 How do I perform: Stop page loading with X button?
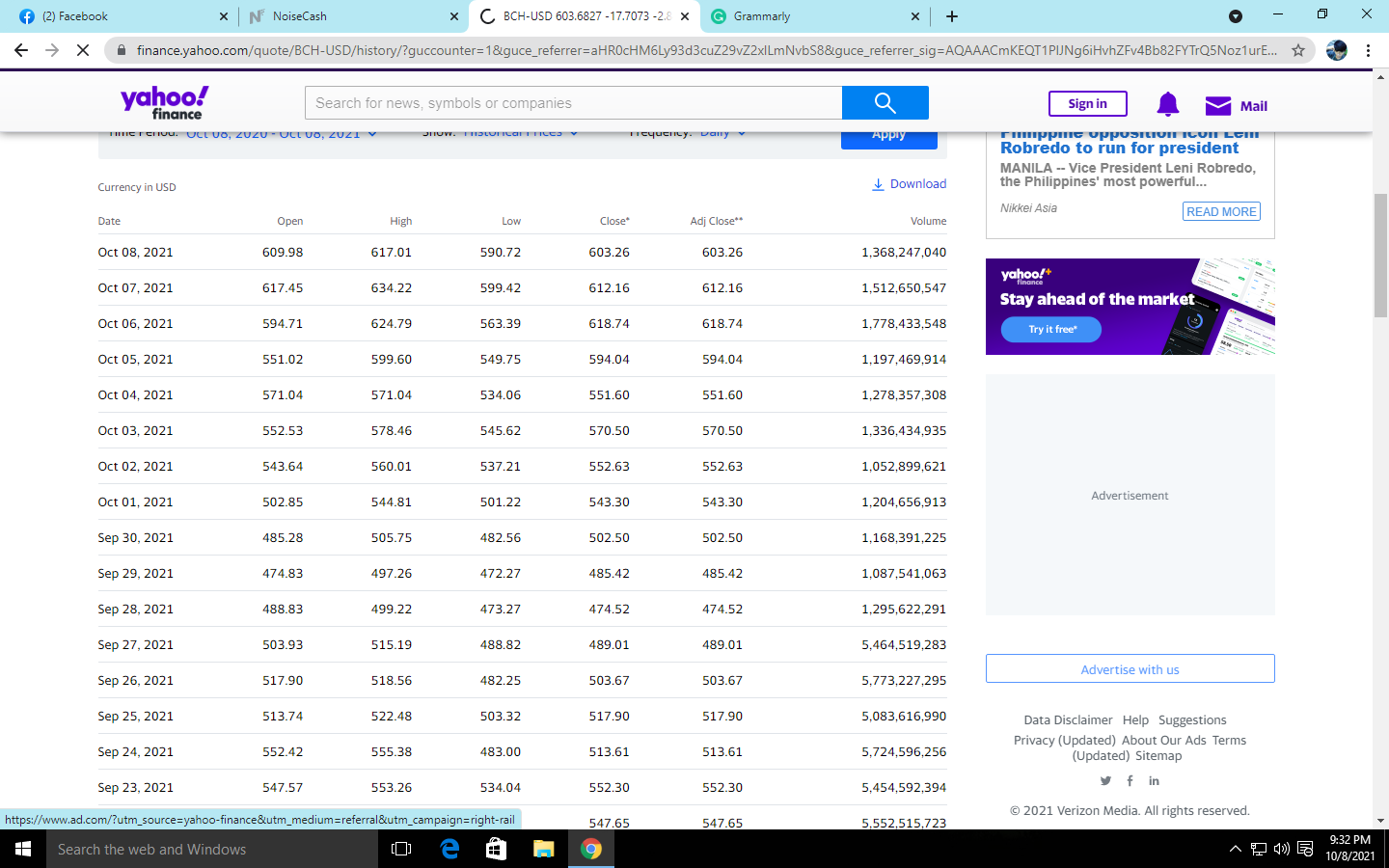(x=83, y=50)
